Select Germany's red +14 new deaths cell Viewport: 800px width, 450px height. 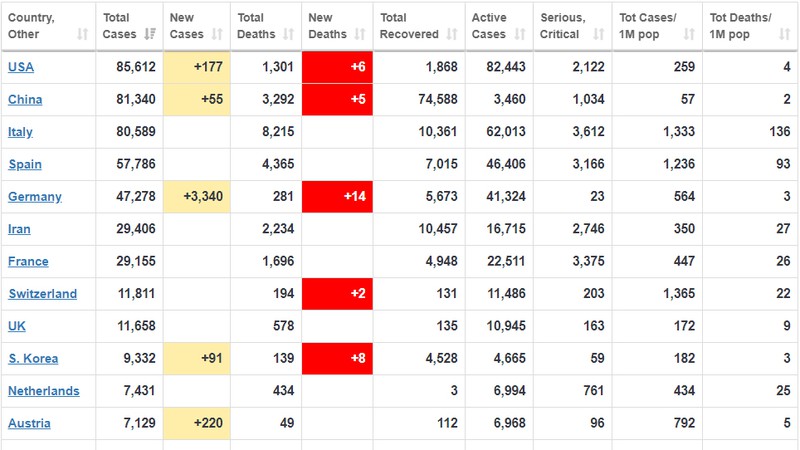337,196
